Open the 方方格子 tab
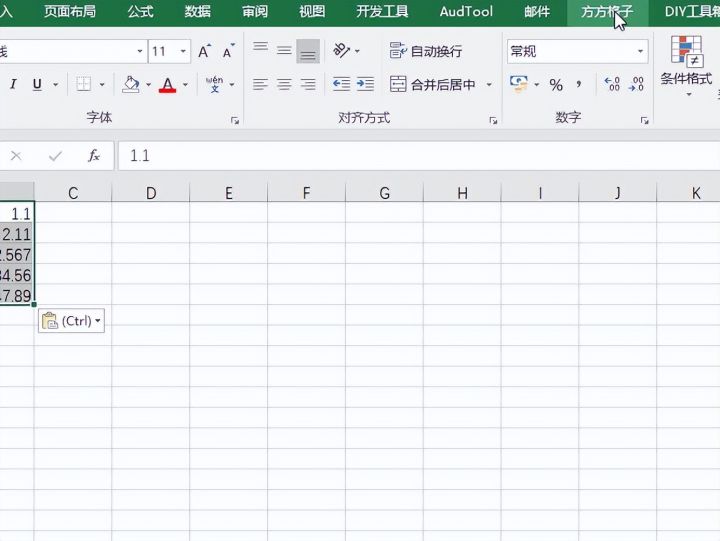Image resolution: width=720 pixels, height=541 pixels. (607, 11)
